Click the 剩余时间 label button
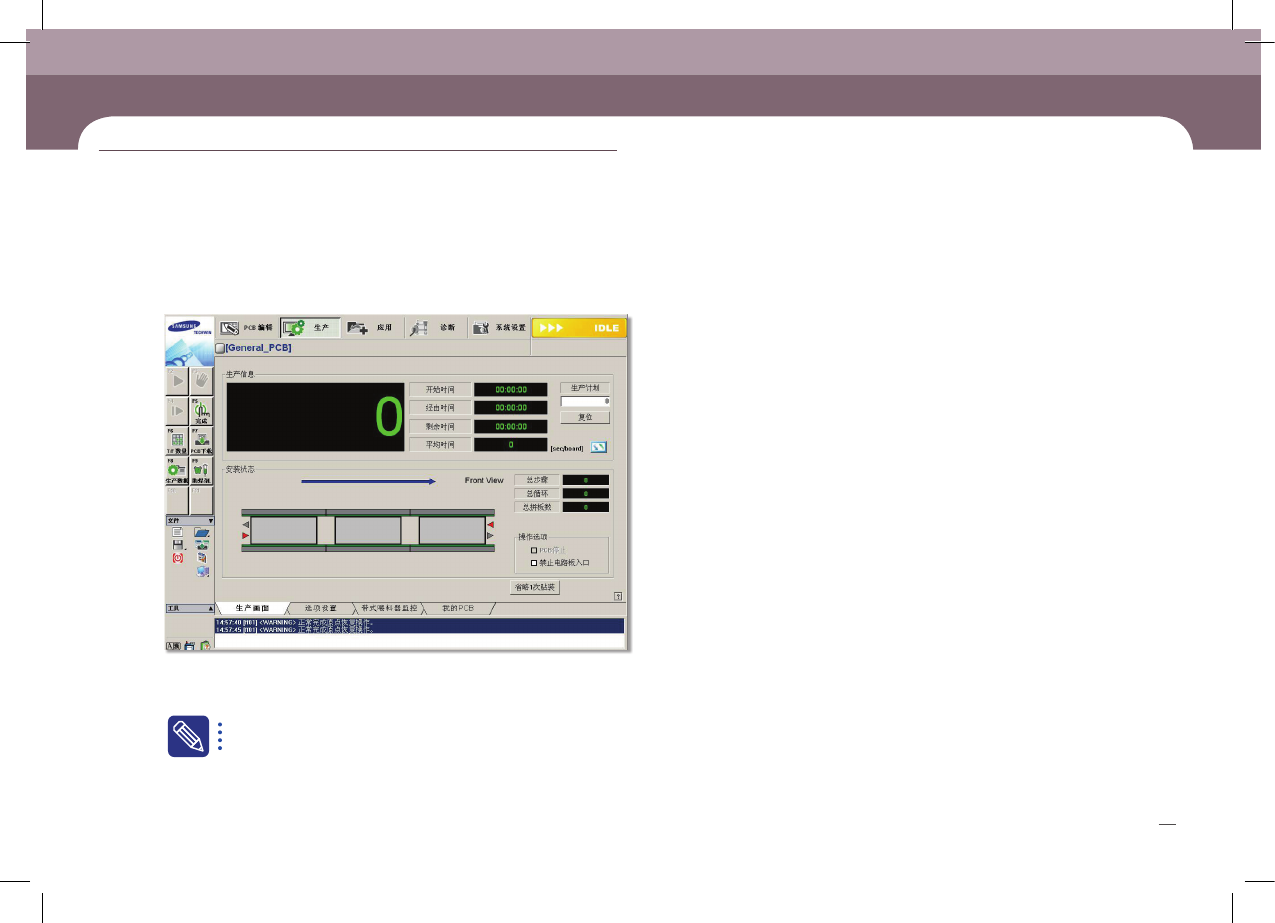 (x=440, y=426)
